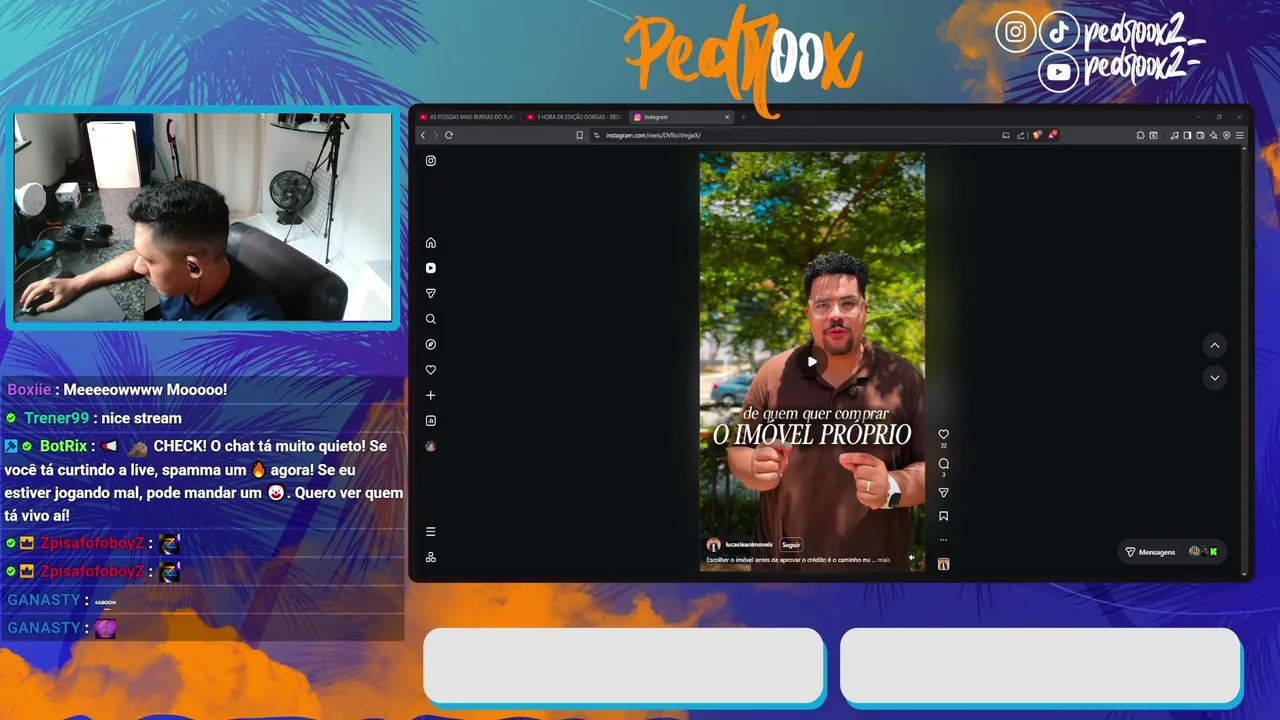The width and height of the screenshot is (1280, 720).
Task: Click the avatars beside Mensagens
Action: [x=1203, y=552]
